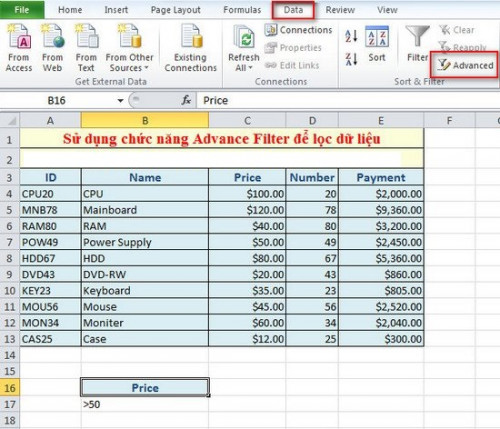
Task: Select the Mouse name cell
Action: point(145,307)
